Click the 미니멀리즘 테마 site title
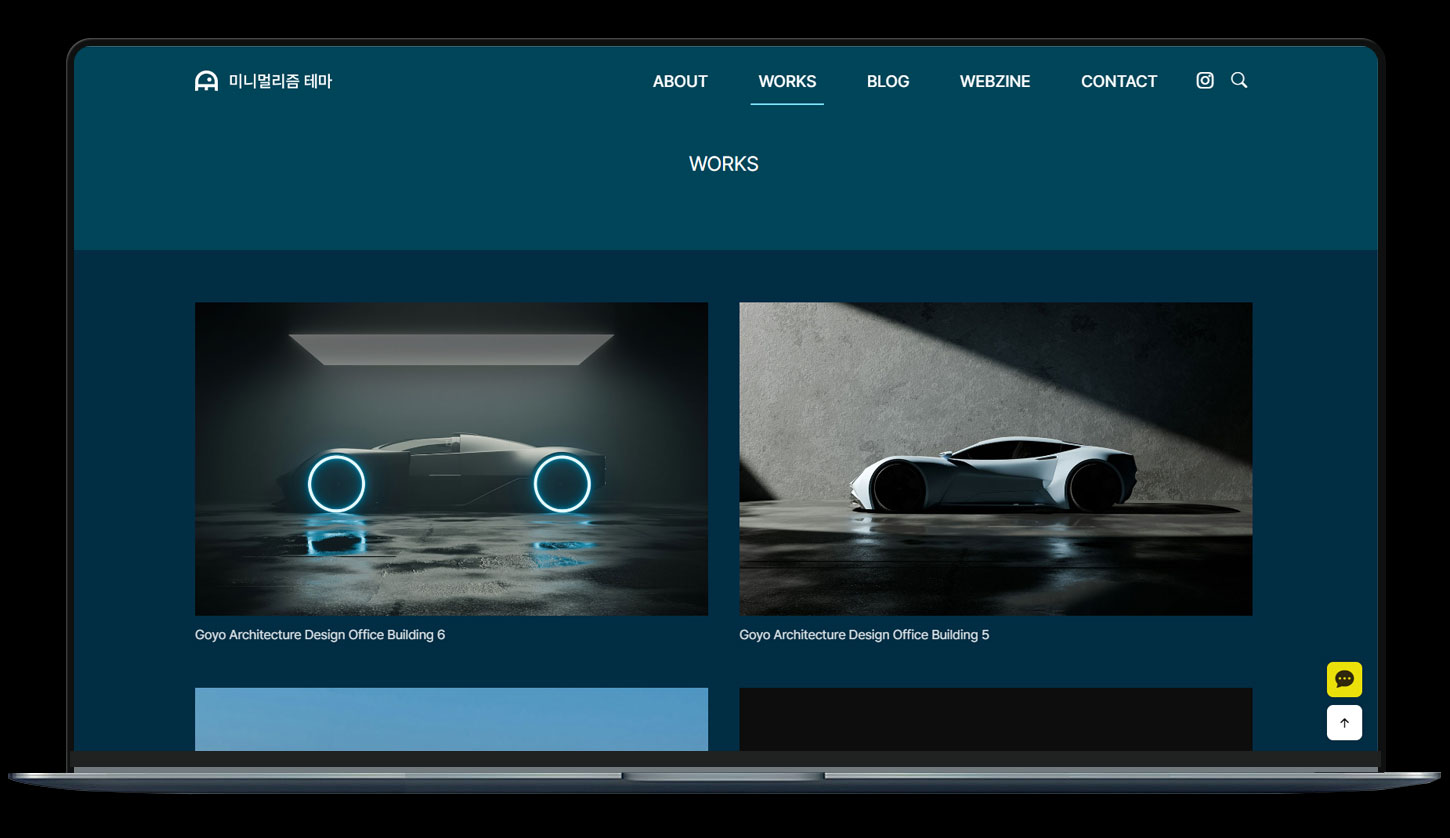 pos(280,81)
